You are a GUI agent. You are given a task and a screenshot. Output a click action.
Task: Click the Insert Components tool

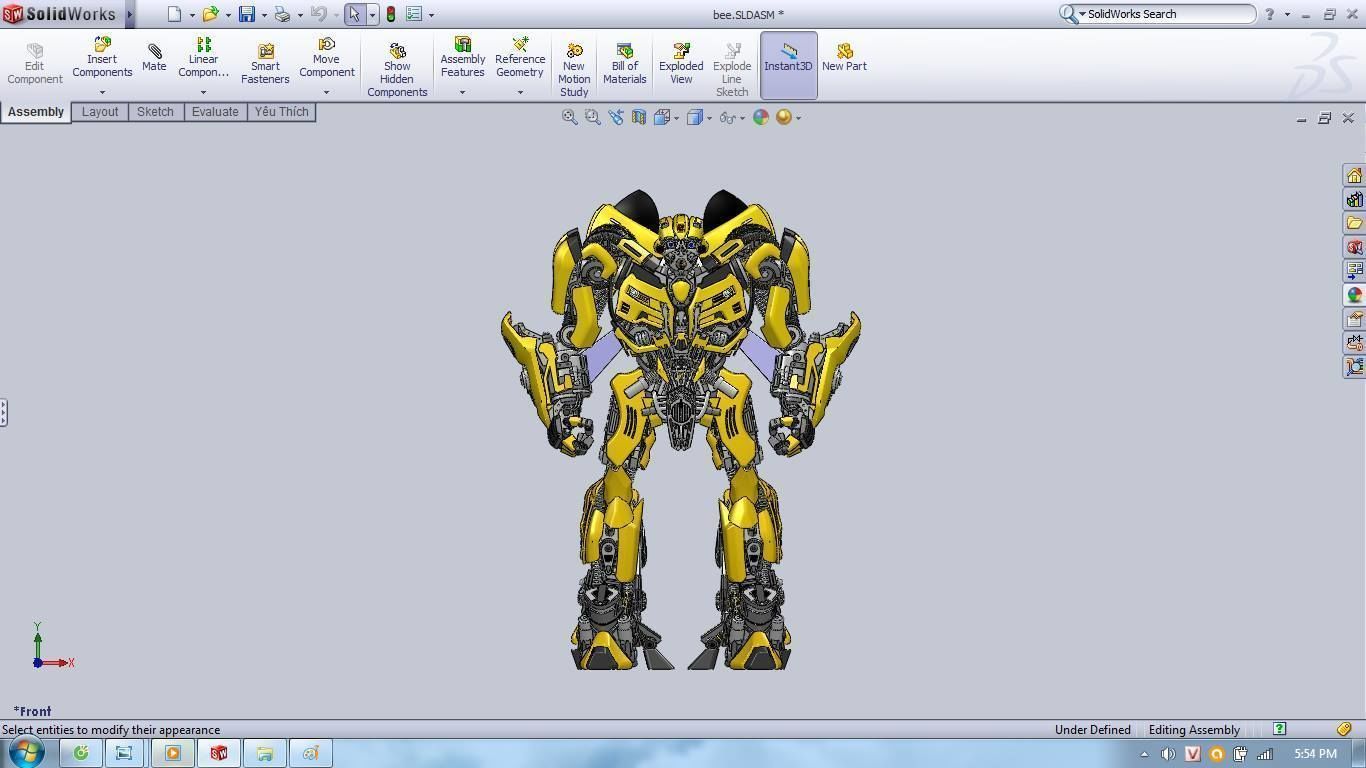[x=102, y=58]
